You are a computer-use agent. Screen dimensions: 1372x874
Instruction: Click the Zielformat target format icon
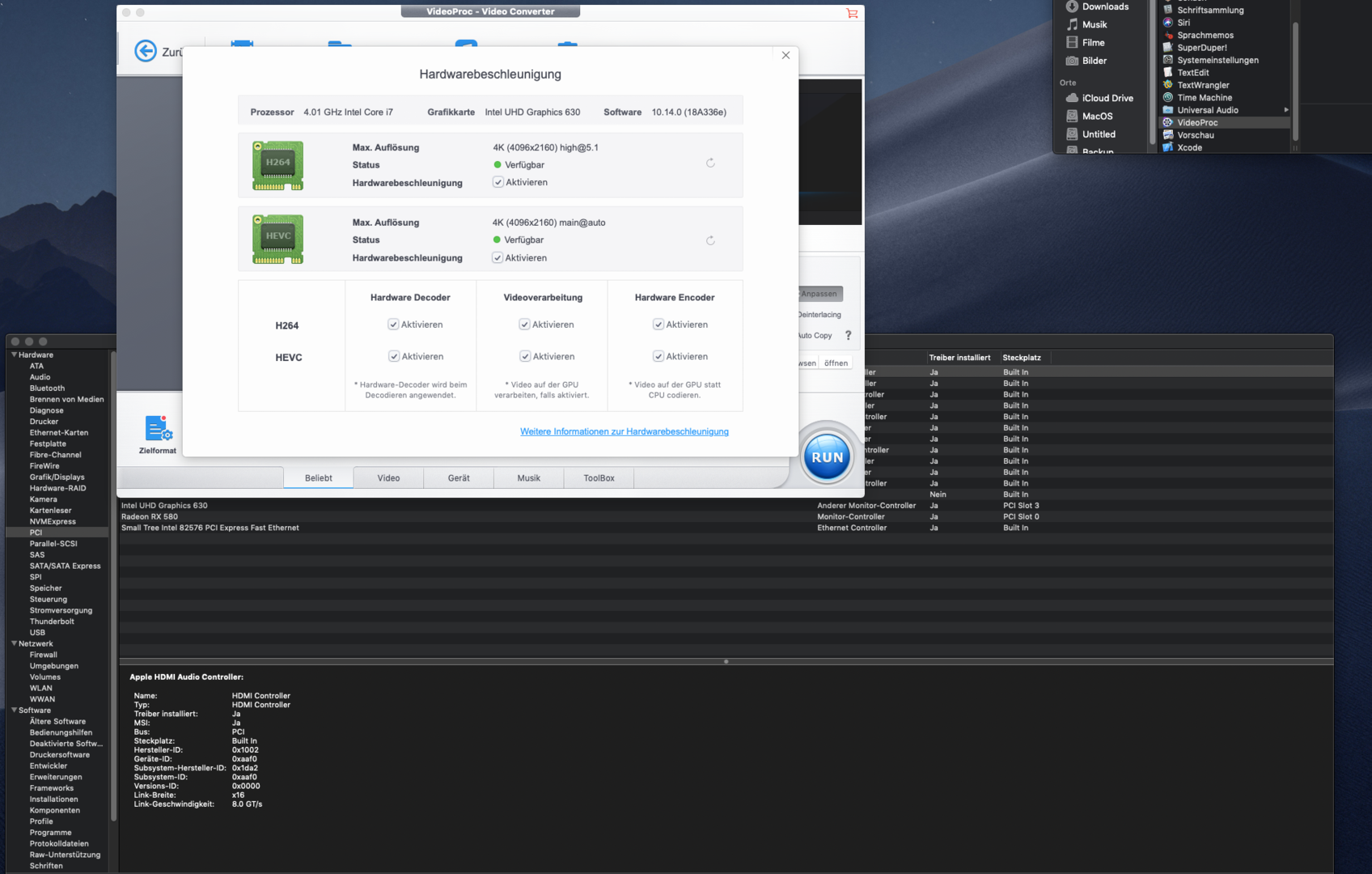click(158, 429)
